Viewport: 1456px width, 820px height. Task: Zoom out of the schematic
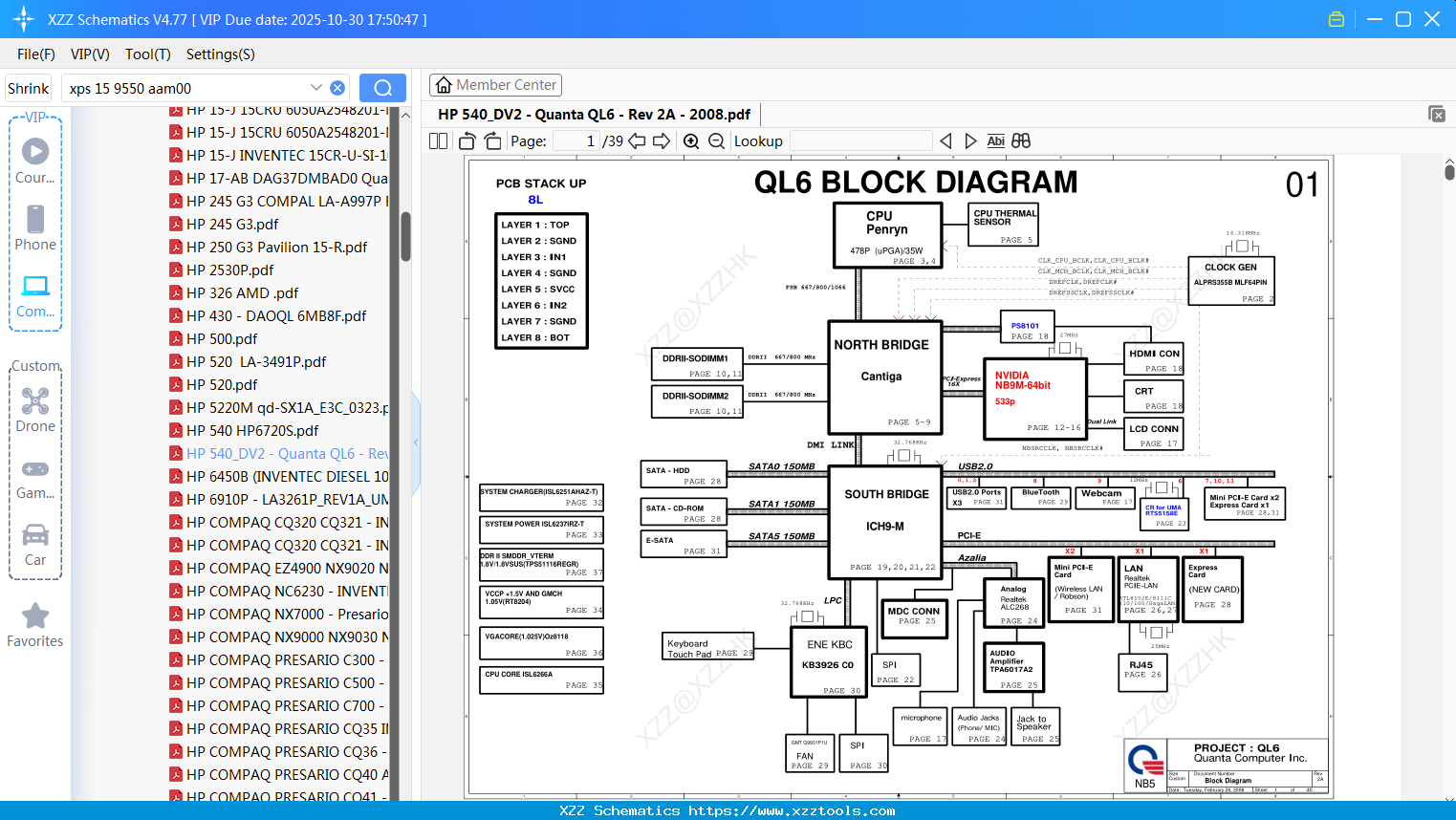coord(717,140)
